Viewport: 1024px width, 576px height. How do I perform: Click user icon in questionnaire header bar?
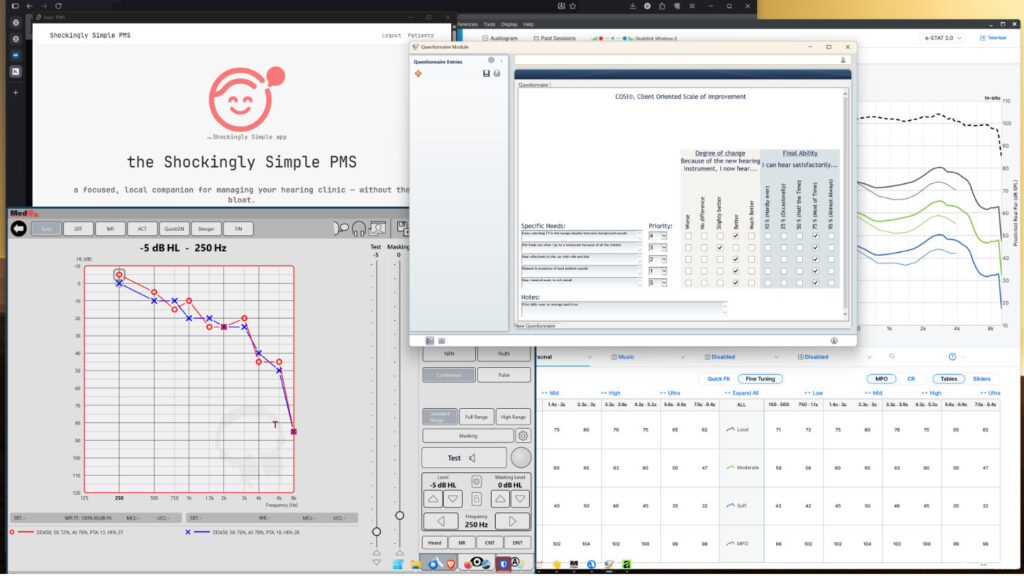tap(842, 60)
